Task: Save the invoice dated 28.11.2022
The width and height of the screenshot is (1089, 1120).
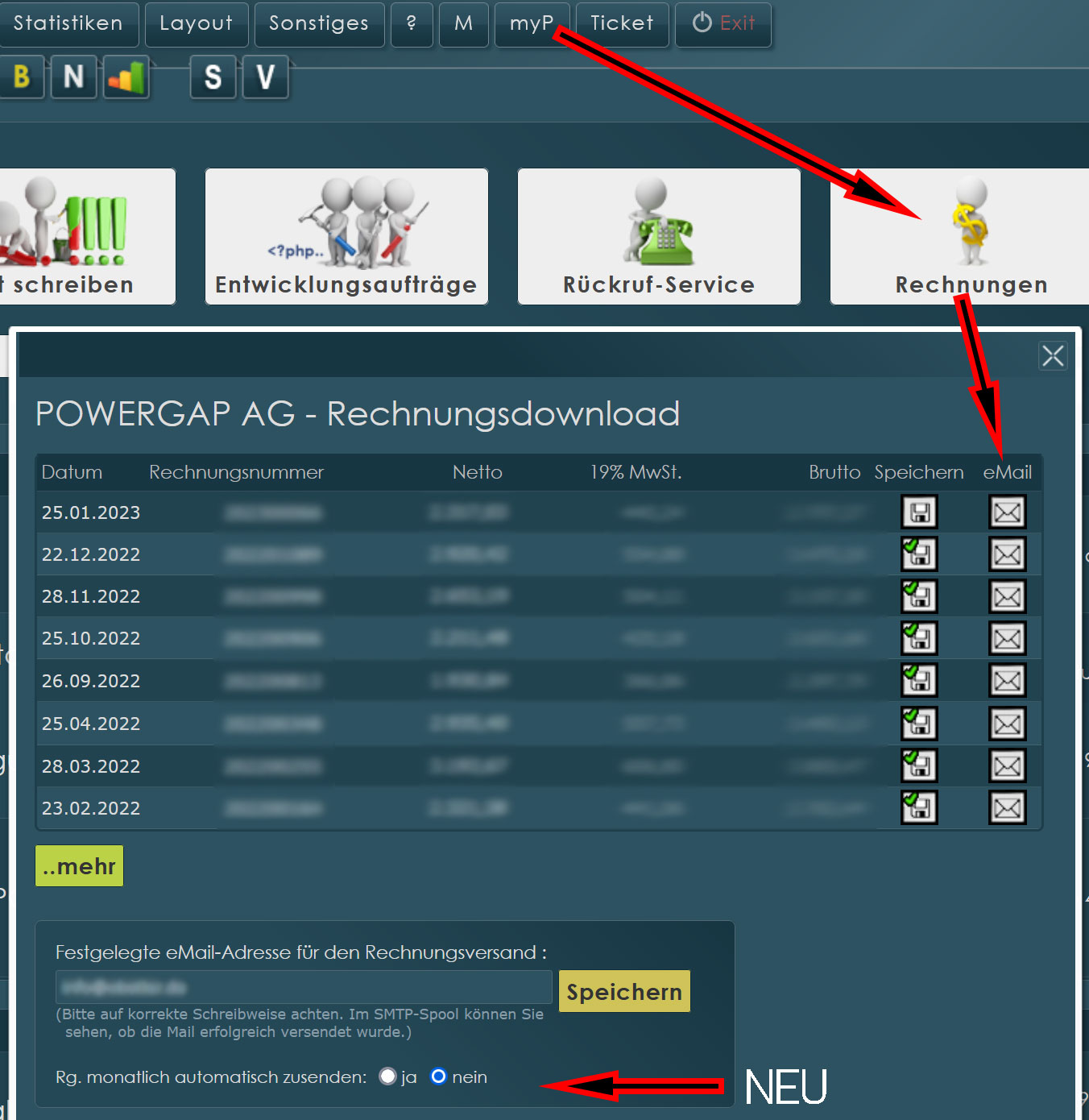Action: coord(919,596)
